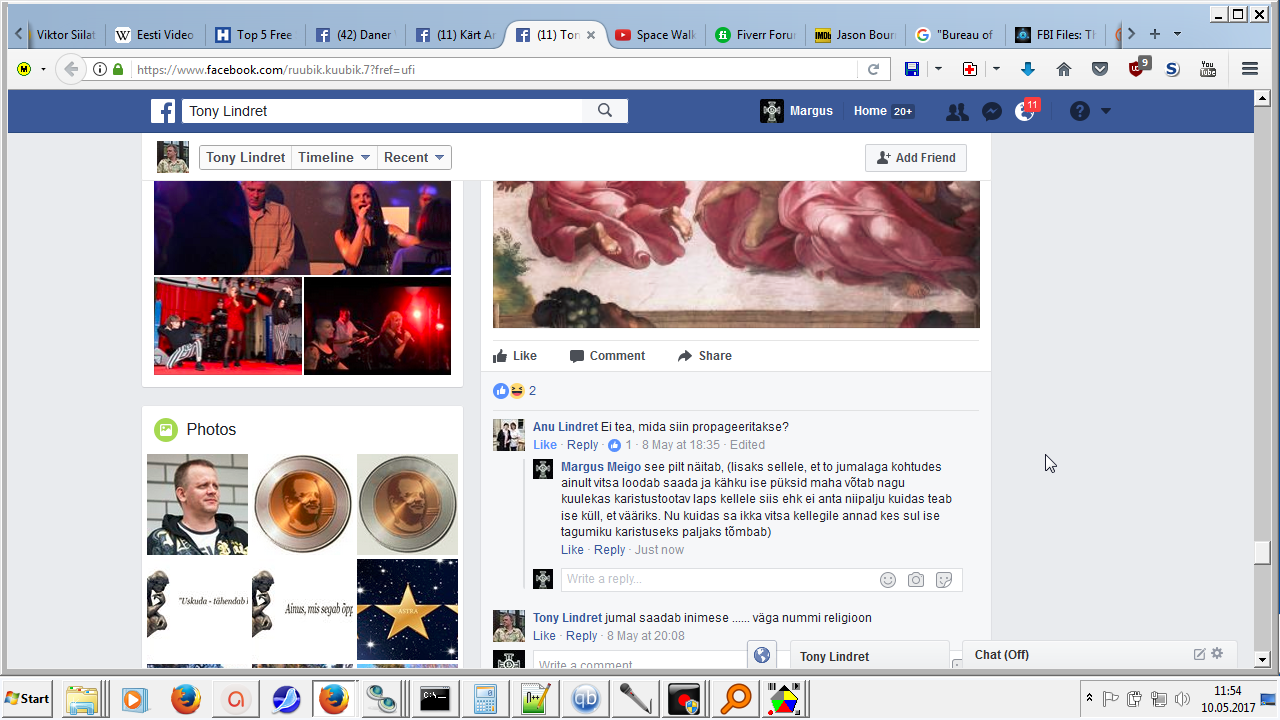Image resolution: width=1280 pixels, height=720 pixels.
Task: Close the active Facebook tab
Action: pos(590,35)
